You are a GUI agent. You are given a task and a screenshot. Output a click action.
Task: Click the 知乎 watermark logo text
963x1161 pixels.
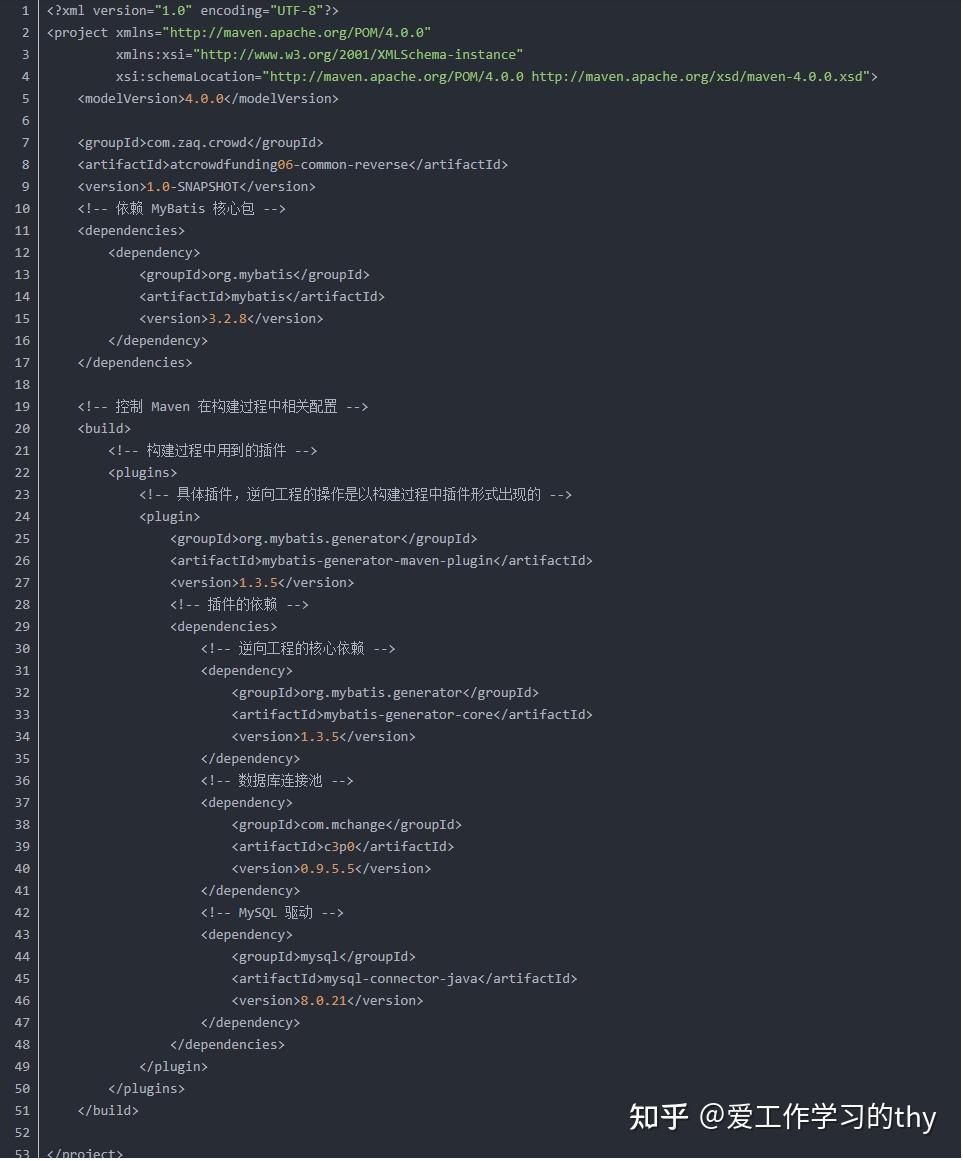659,1116
